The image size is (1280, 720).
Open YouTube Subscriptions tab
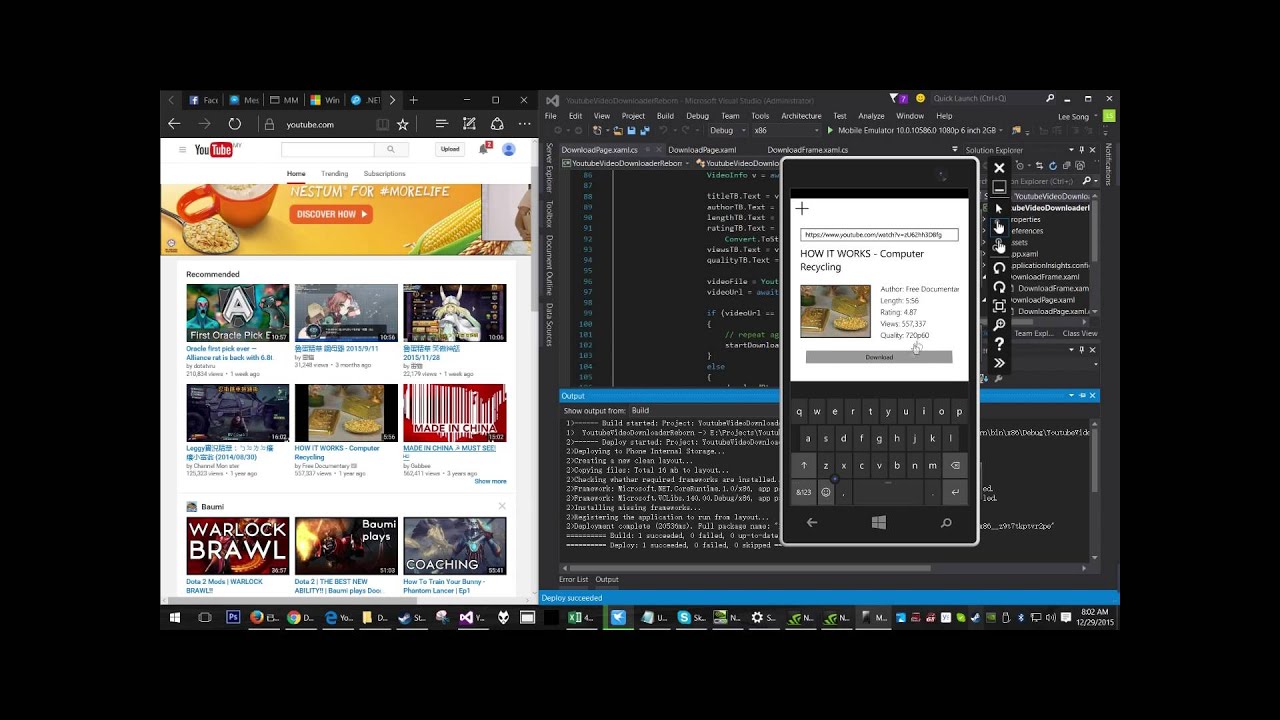[x=385, y=174]
